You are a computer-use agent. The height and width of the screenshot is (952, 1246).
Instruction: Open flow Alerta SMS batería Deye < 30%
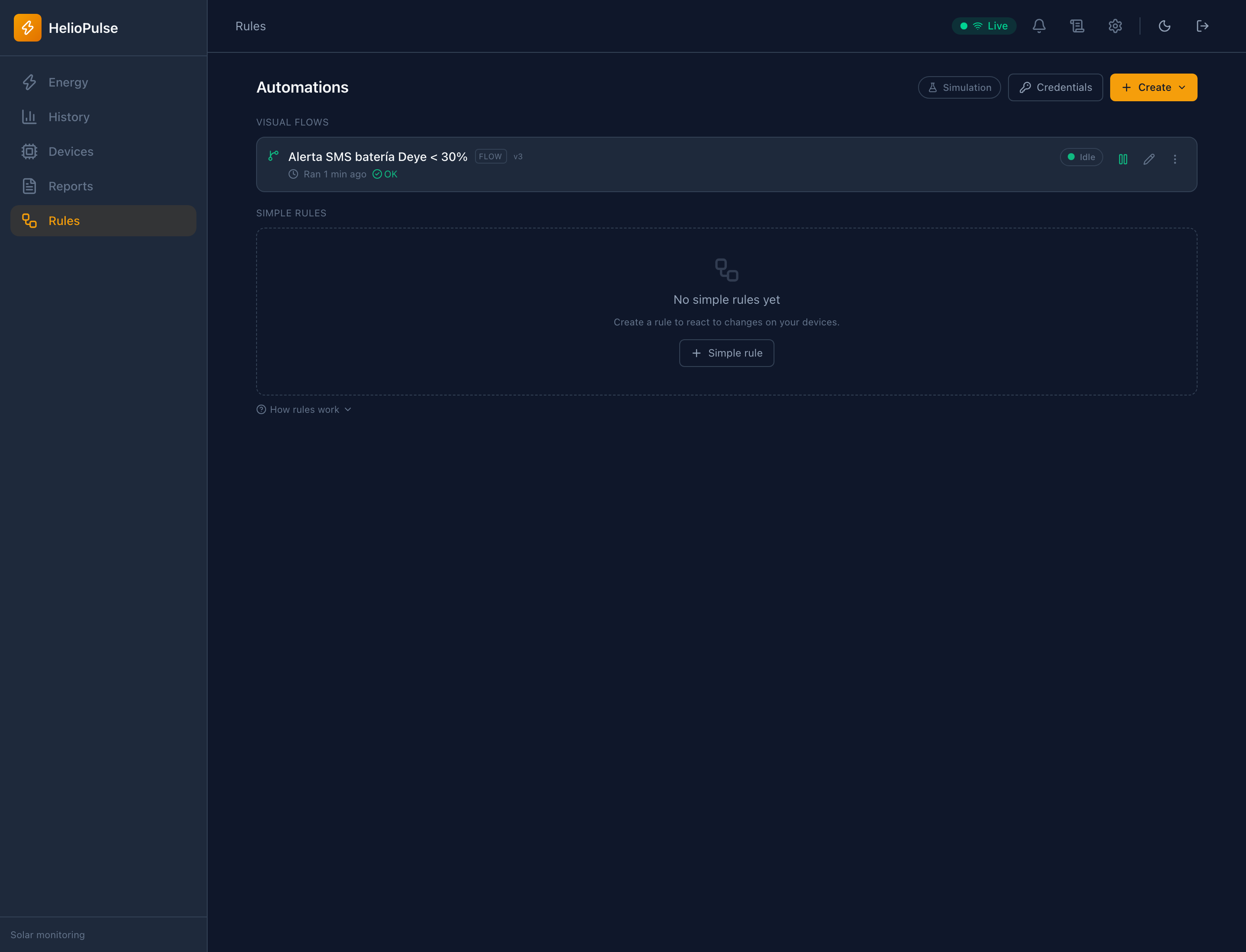[x=377, y=157]
